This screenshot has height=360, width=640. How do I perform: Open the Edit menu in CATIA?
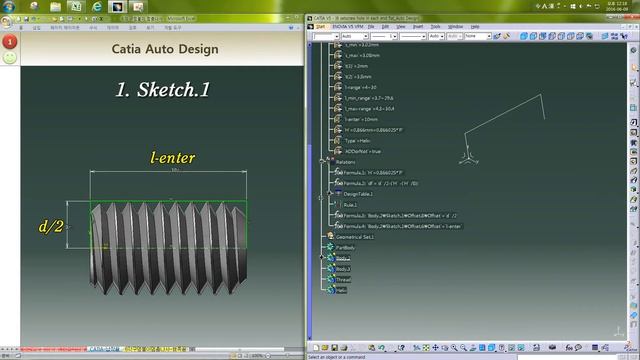click(385, 27)
